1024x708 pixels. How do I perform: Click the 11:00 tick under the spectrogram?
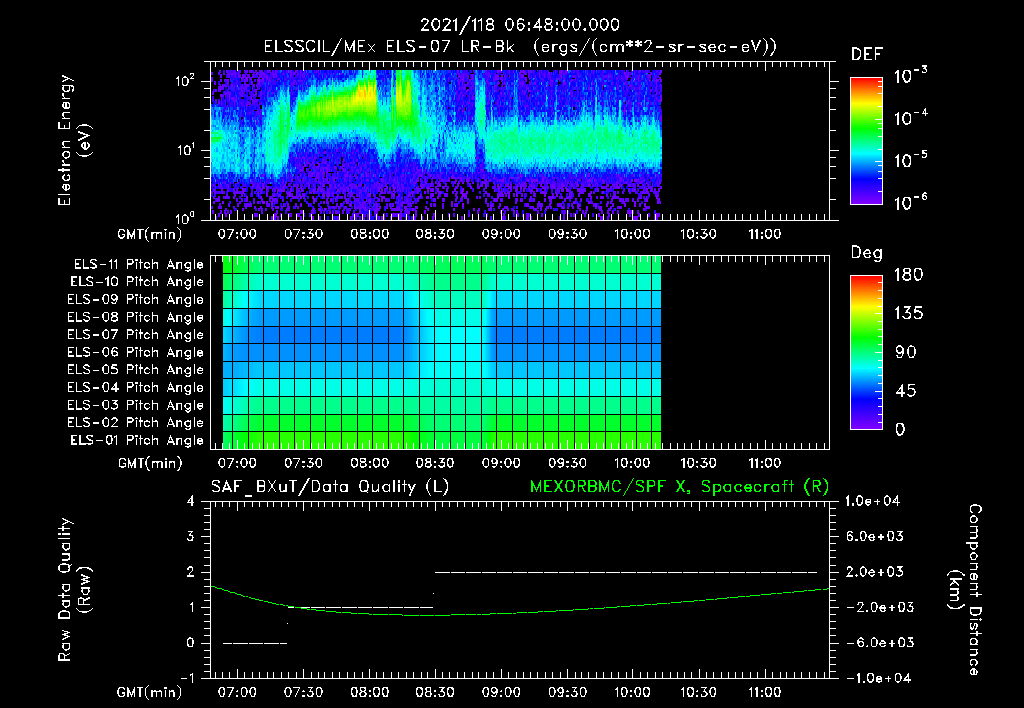[764, 234]
